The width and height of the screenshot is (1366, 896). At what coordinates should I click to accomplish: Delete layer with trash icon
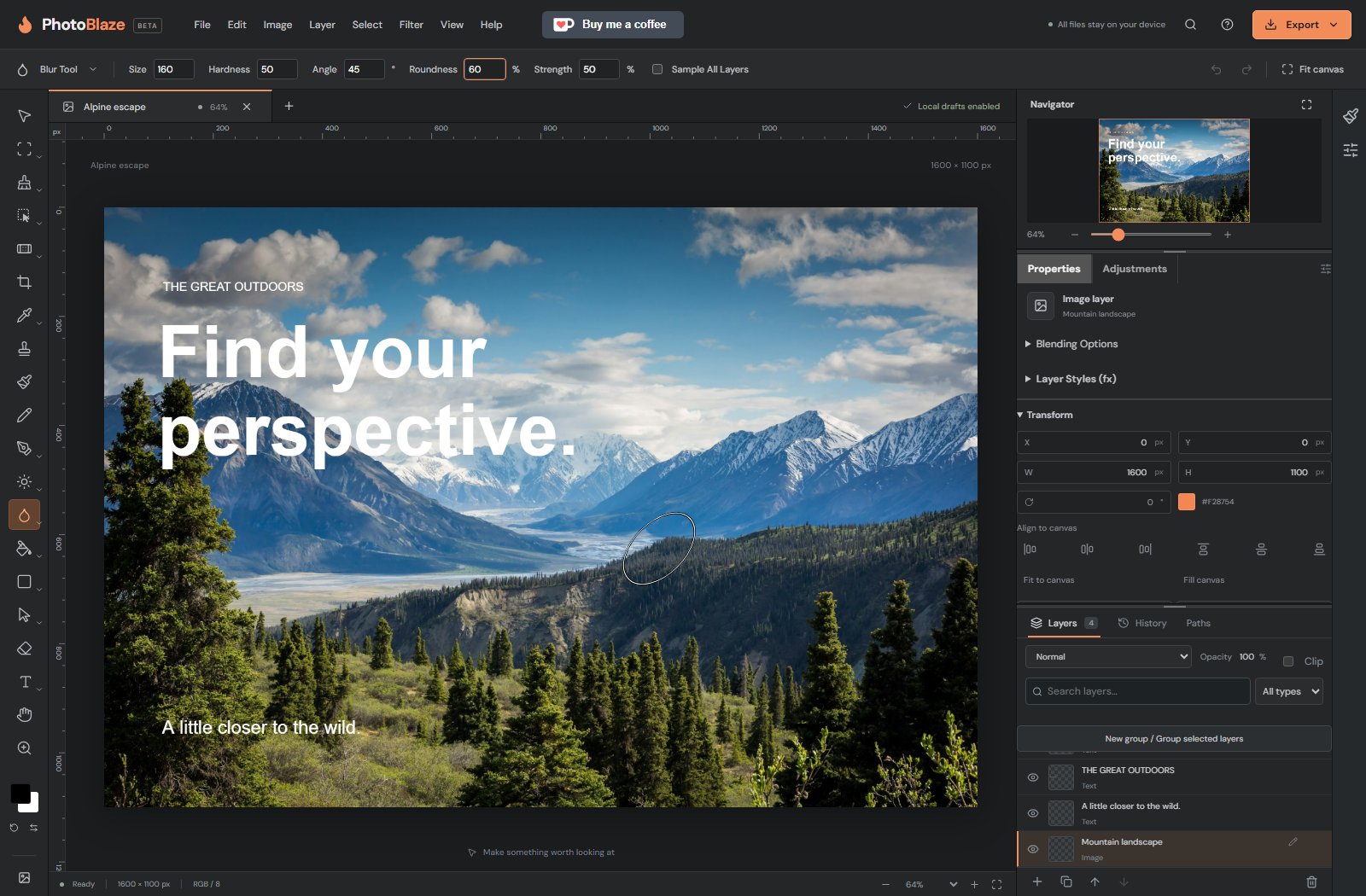pyautogui.click(x=1311, y=881)
